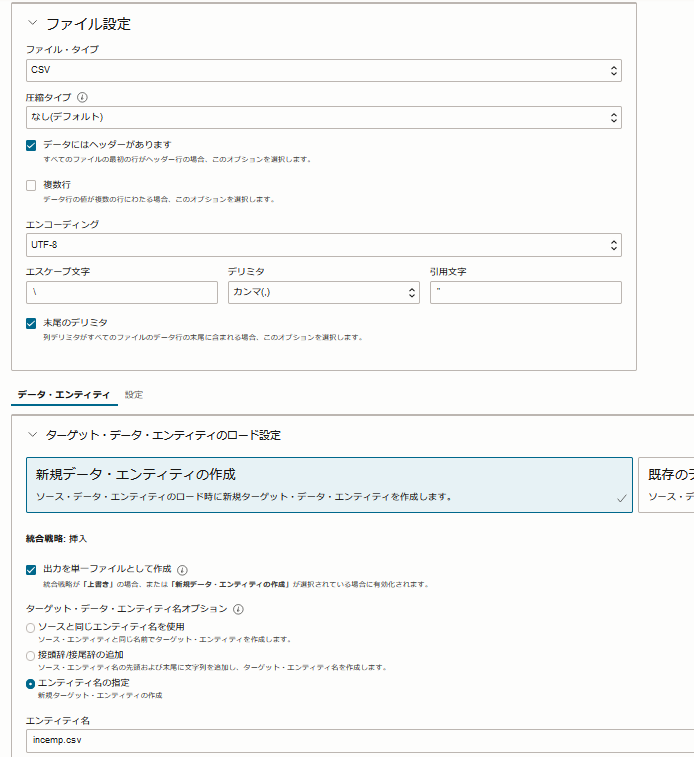The width and height of the screenshot is (694, 757).
Task: Collapse ターゲット・データ・エンティティのロード設定 section
Action: pyautogui.click(x=32, y=435)
